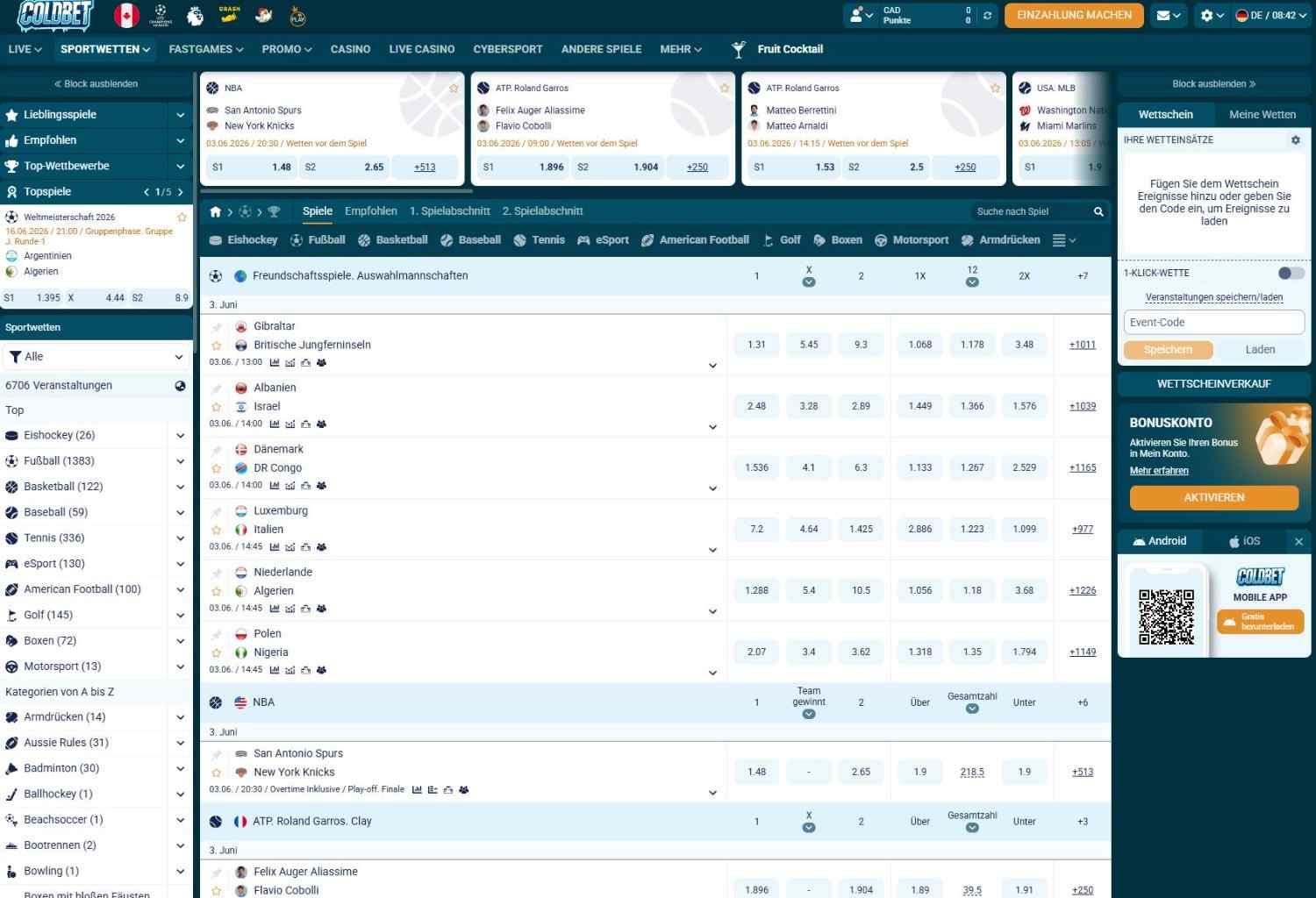Click the Speichern button

click(1168, 350)
